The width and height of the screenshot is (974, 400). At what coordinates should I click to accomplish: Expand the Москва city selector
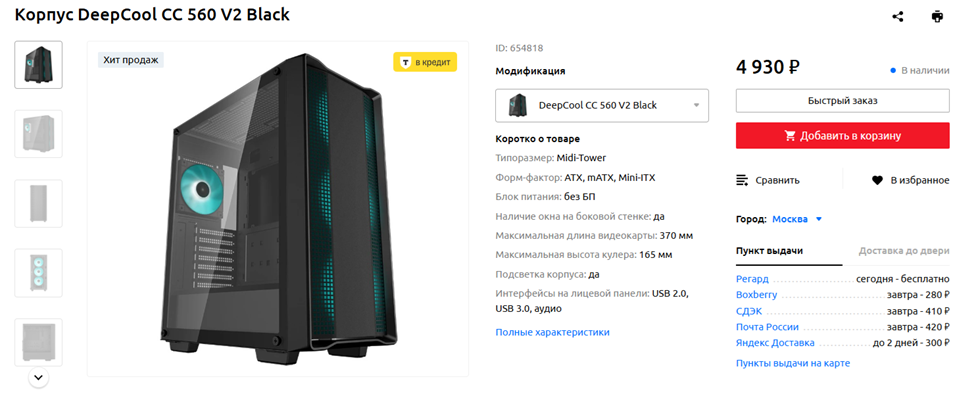point(796,219)
